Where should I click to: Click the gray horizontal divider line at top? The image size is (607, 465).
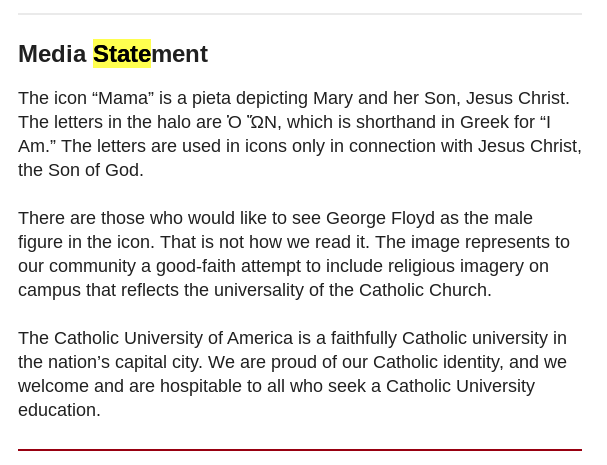tap(300, 14)
